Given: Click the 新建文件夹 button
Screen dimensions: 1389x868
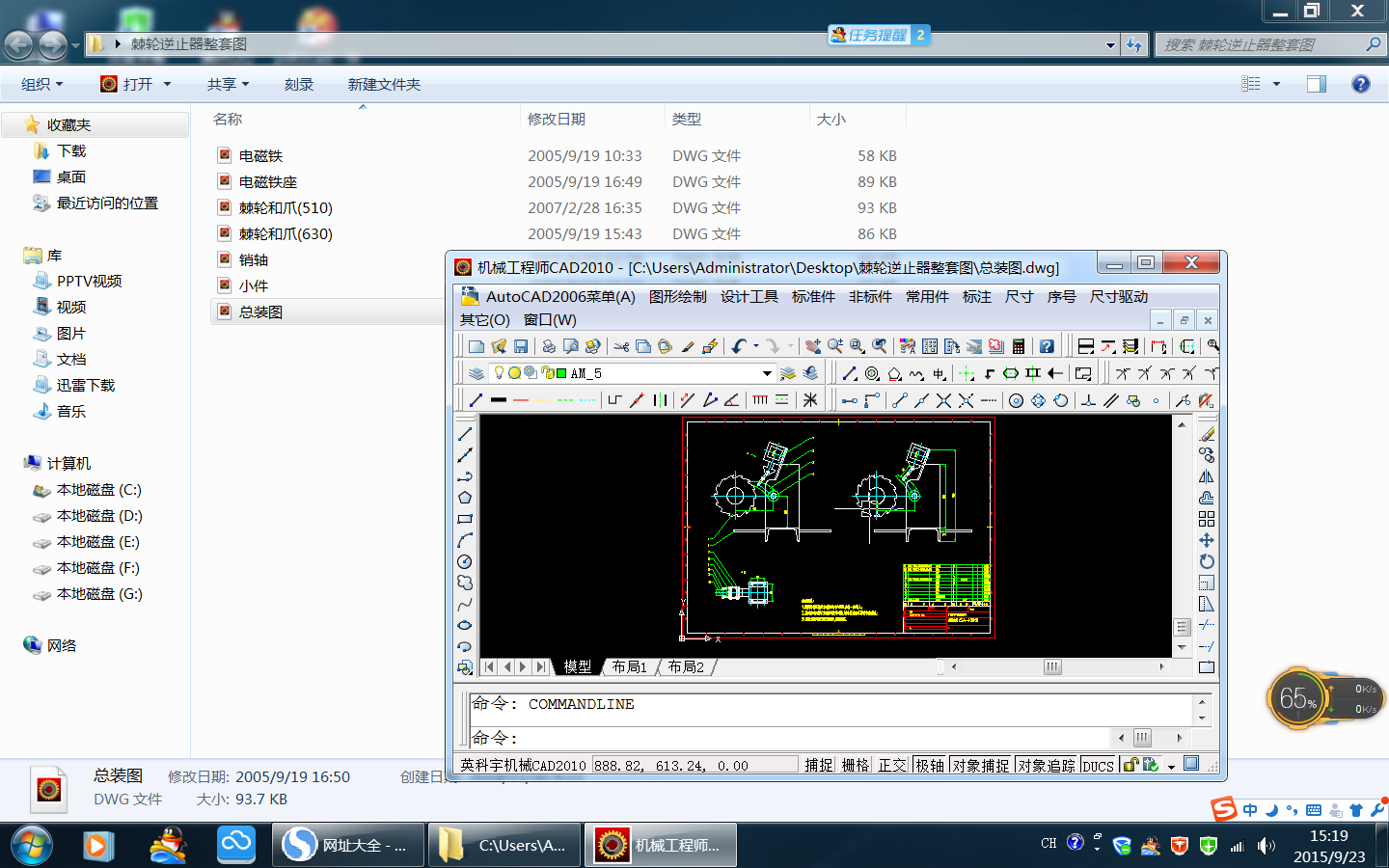Looking at the screenshot, I should pos(384,85).
